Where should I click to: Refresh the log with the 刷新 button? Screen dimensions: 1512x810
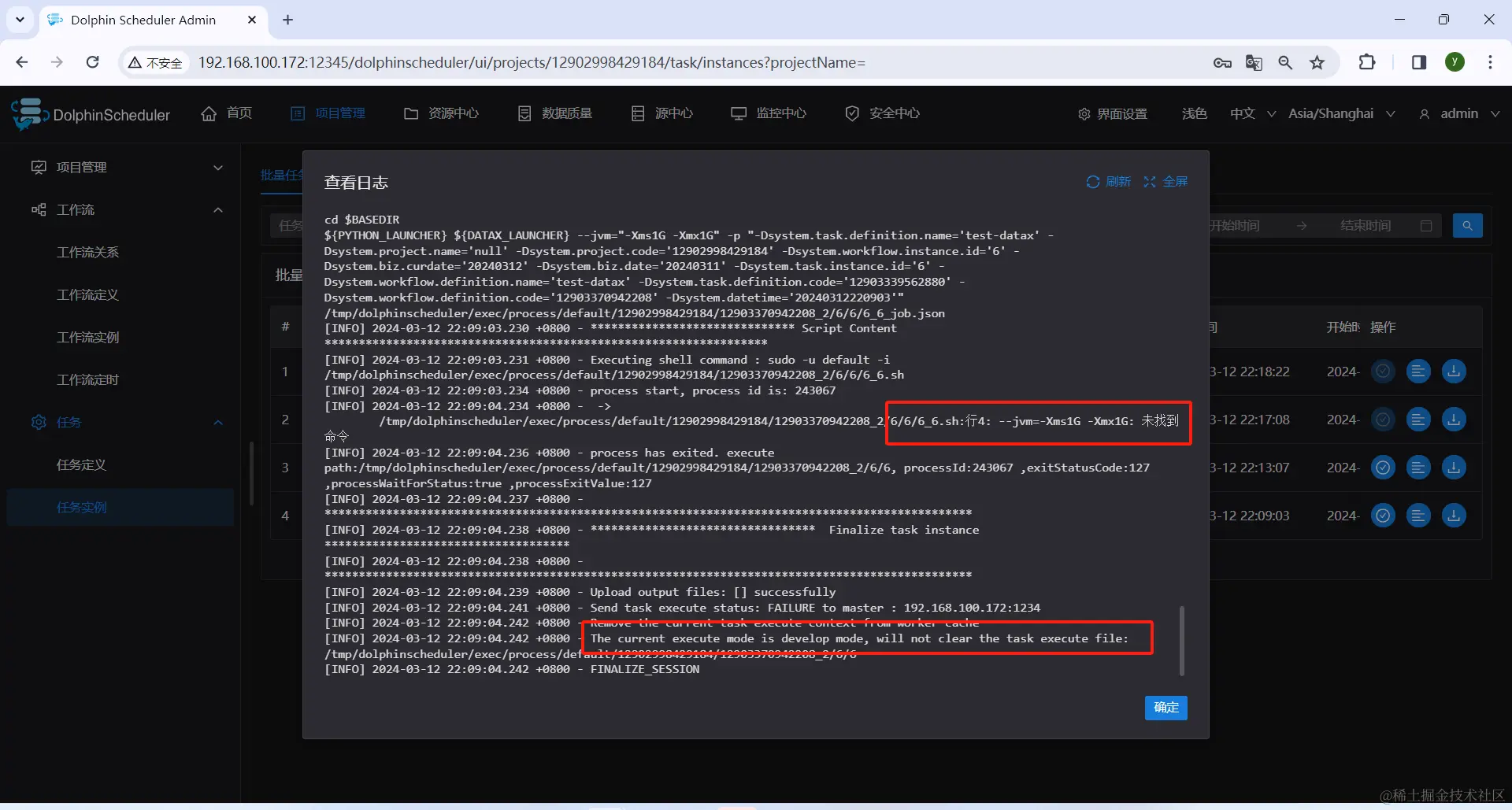(x=1108, y=182)
